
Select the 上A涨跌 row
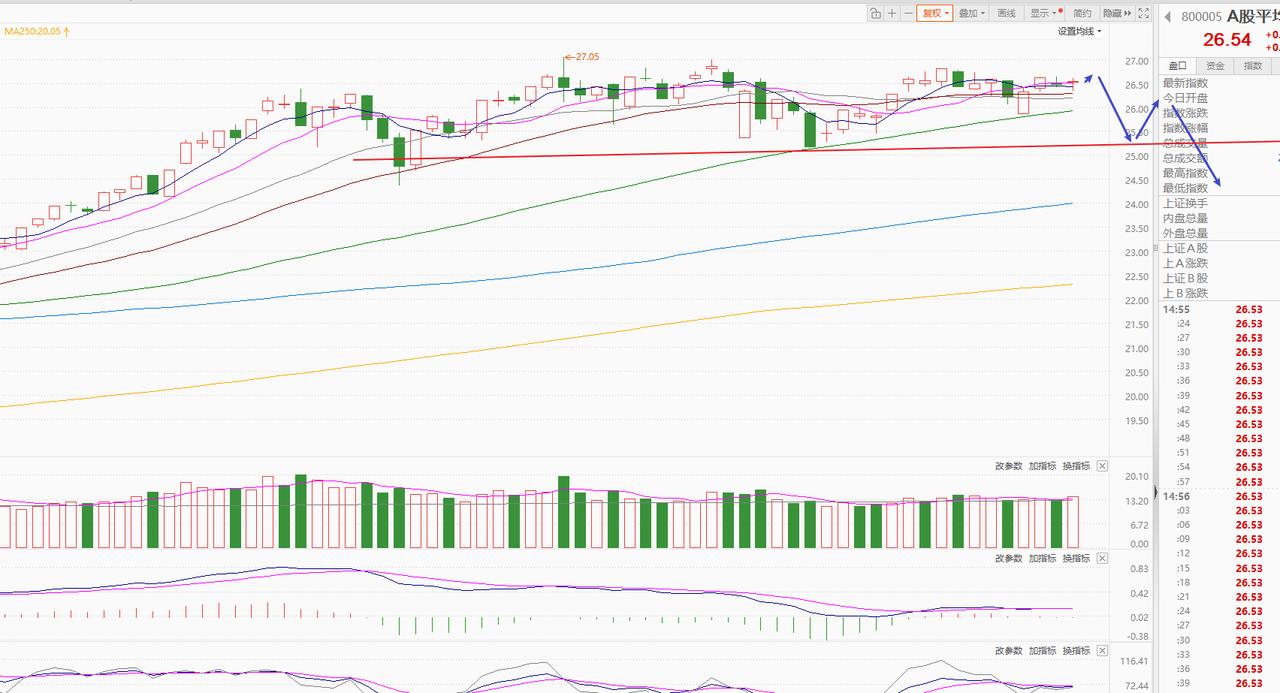click(x=1220, y=264)
